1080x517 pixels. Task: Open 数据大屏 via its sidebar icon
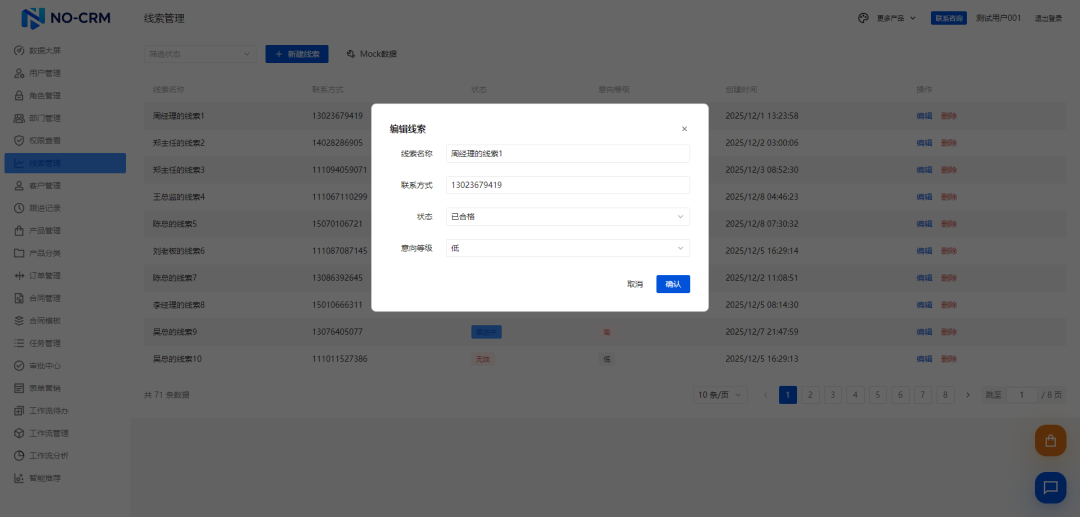[19, 50]
